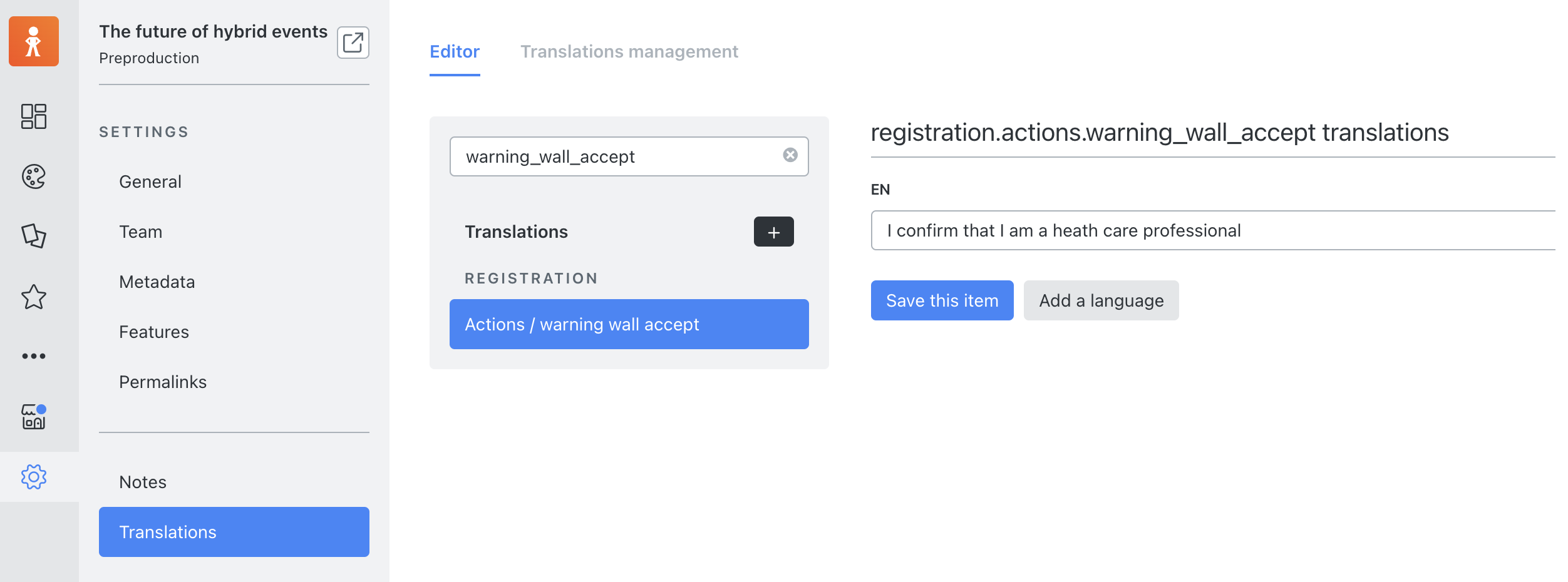Screen dimensions: 1568x582
Task: Open the palette design icon
Action: tap(34, 176)
